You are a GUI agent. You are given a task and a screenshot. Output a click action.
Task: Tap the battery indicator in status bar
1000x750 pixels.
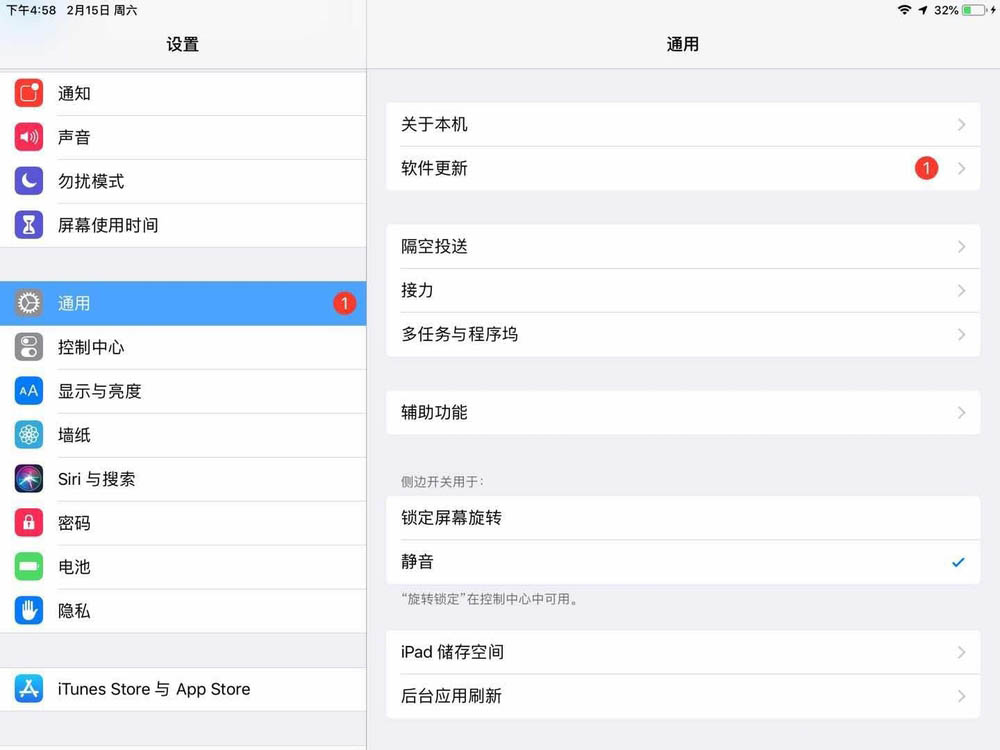coord(974,10)
